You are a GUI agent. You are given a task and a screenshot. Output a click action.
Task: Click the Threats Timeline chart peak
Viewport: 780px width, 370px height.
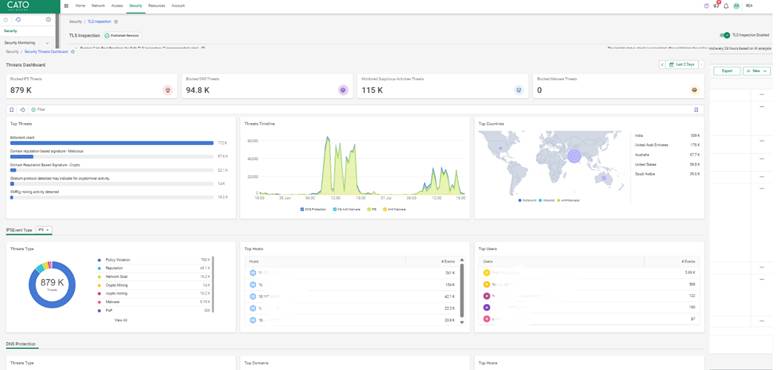(327, 138)
